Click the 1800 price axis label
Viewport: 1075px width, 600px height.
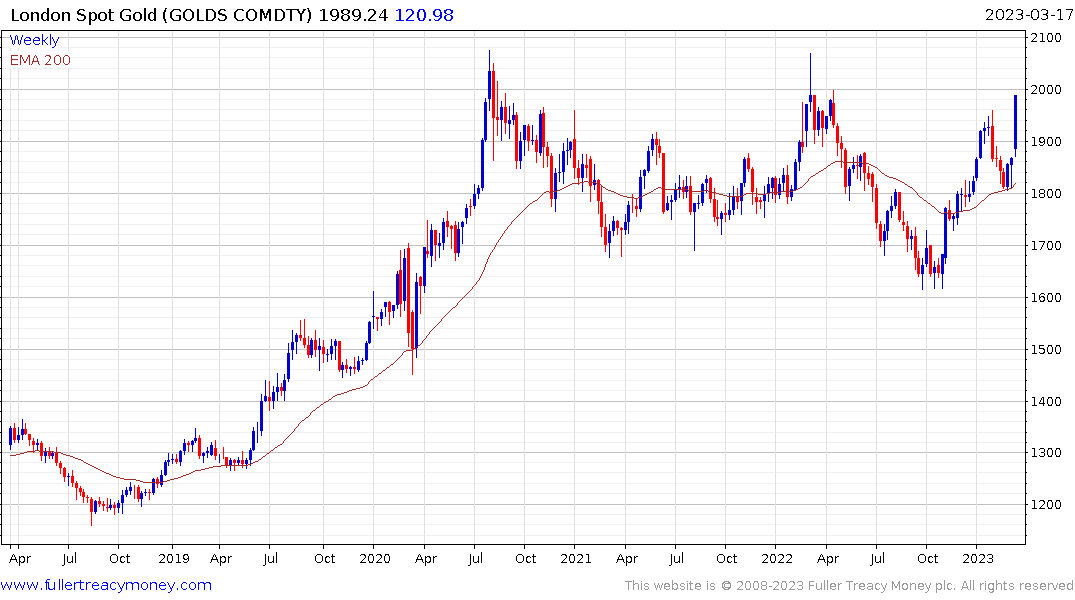(1046, 193)
